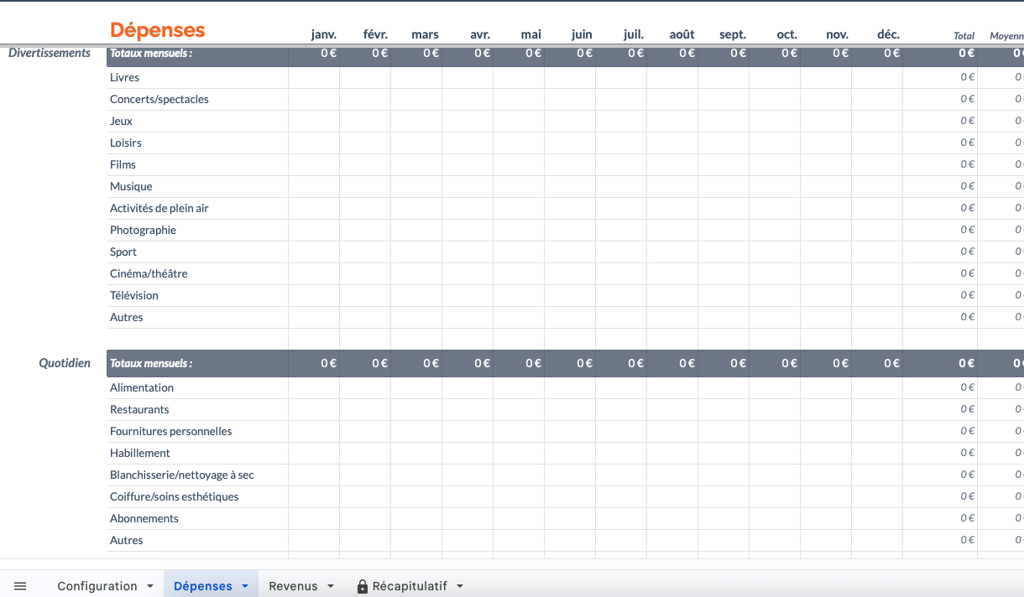The height and width of the screenshot is (597, 1024).
Task: Click the lock icon on Récapitulatif tab
Action: click(x=362, y=586)
